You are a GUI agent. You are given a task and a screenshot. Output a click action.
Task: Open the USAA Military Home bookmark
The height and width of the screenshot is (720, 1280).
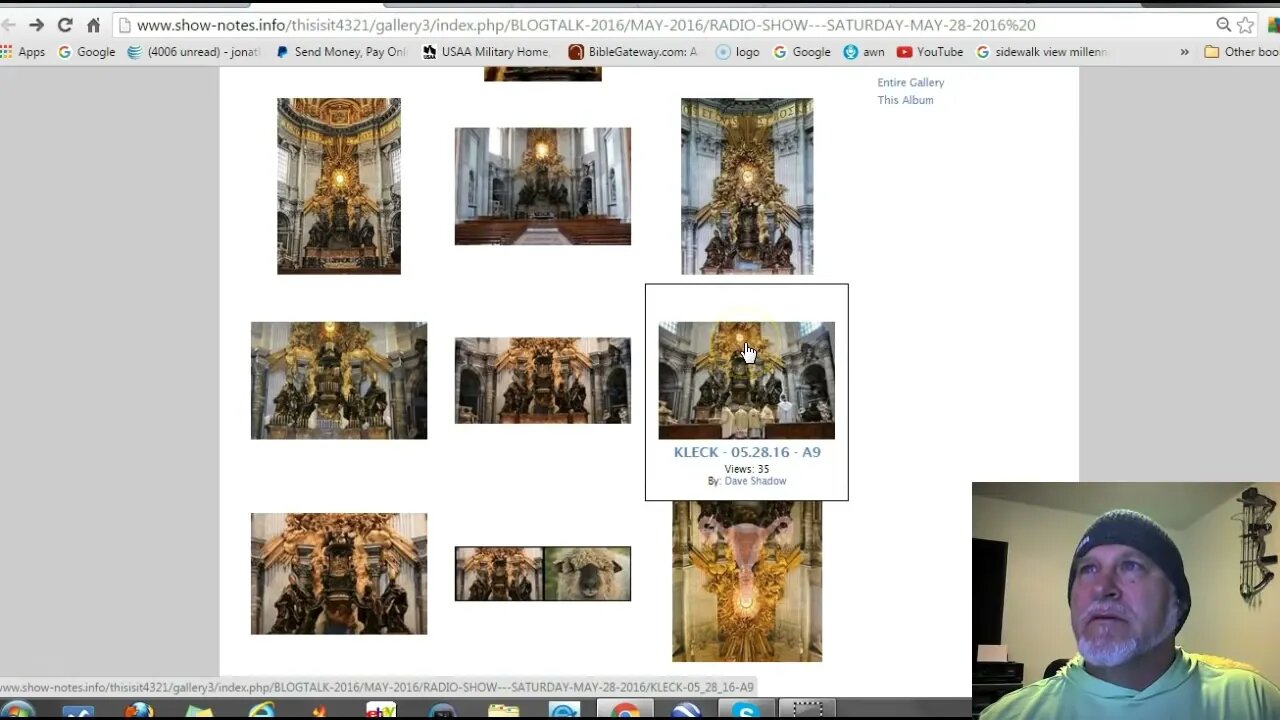tap(486, 52)
